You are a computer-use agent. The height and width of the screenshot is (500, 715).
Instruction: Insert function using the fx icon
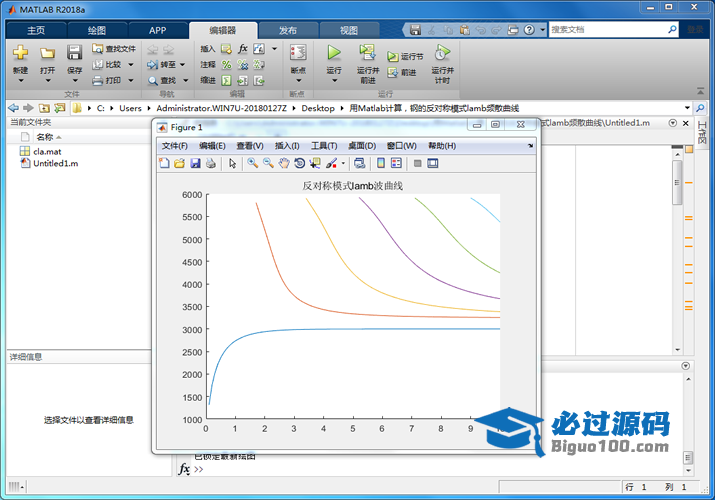(x=243, y=48)
